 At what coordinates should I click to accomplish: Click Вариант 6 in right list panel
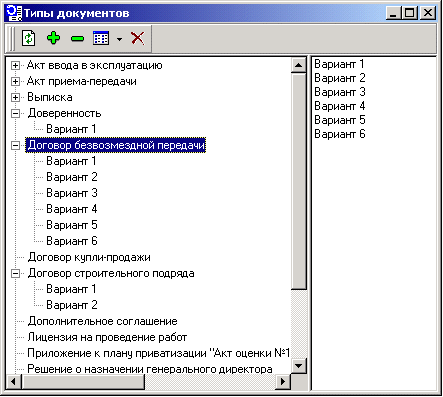click(340, 134)
